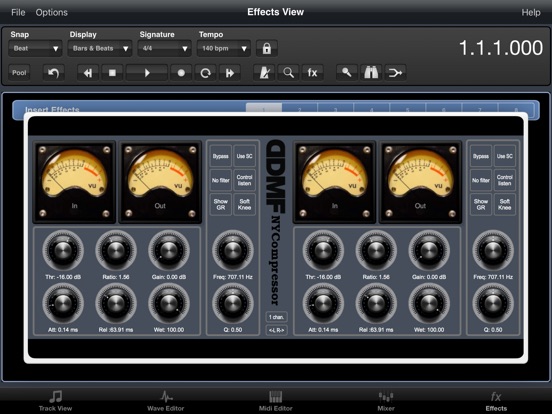552x414 pixels.
Task: Open the File menu
Action: (18, 12)
